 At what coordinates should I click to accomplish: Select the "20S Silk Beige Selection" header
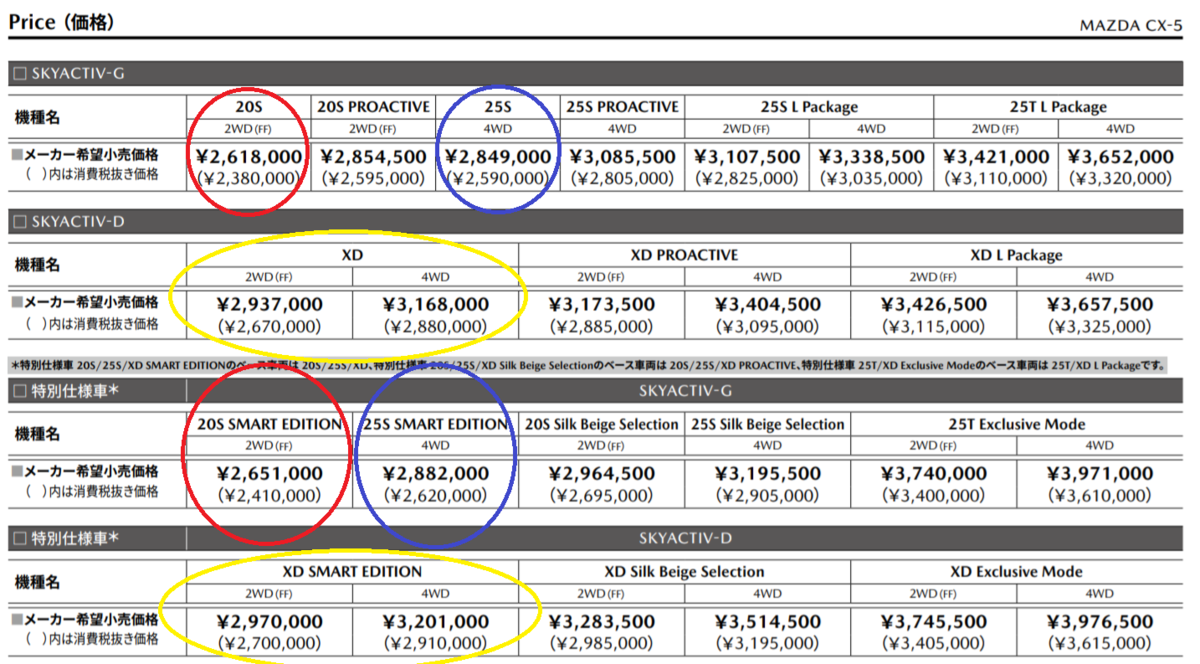pyautogui.click(x=601, y=424)
